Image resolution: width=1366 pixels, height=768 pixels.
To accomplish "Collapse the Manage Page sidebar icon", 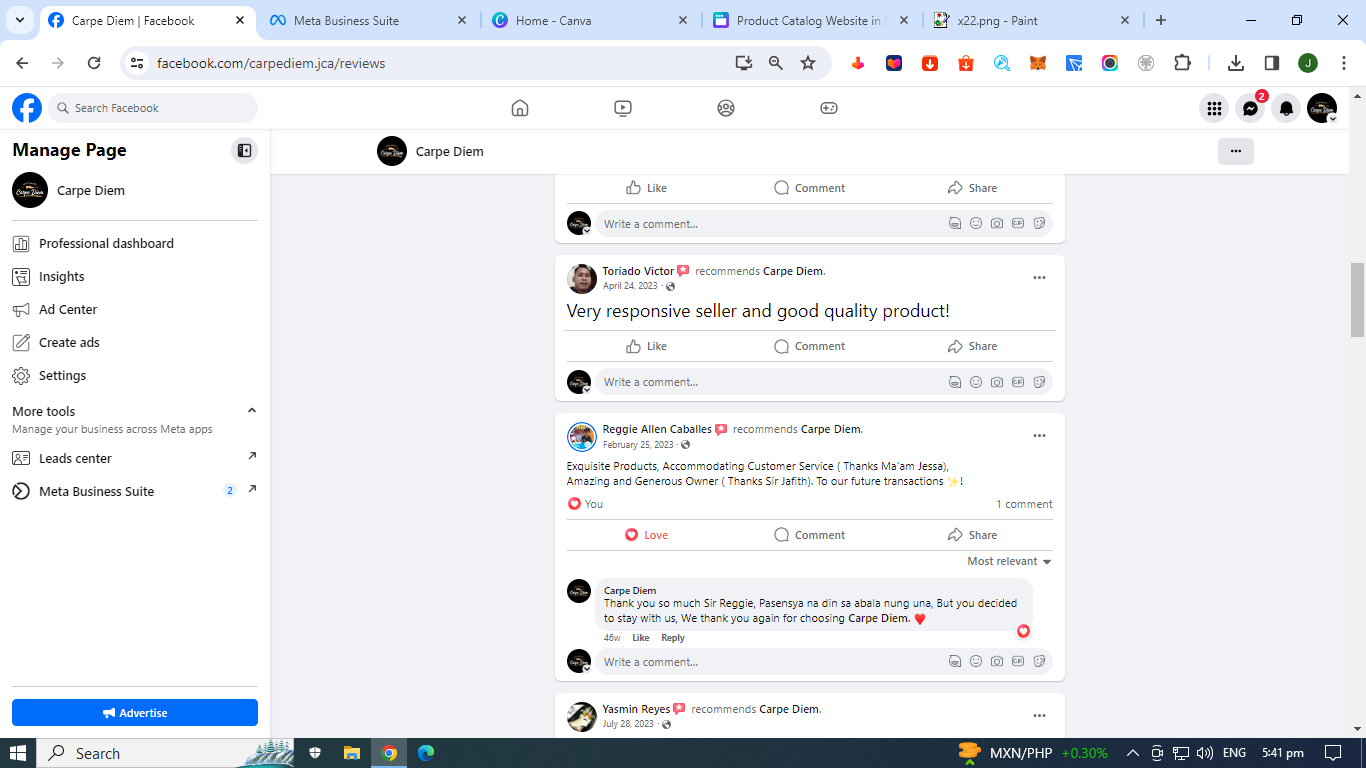I will tap(244, 151).
